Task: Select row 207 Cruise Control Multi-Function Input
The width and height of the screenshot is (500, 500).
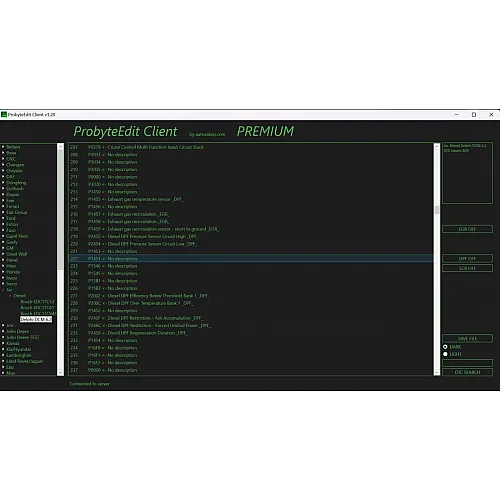Action: click(x=251, y=147)
